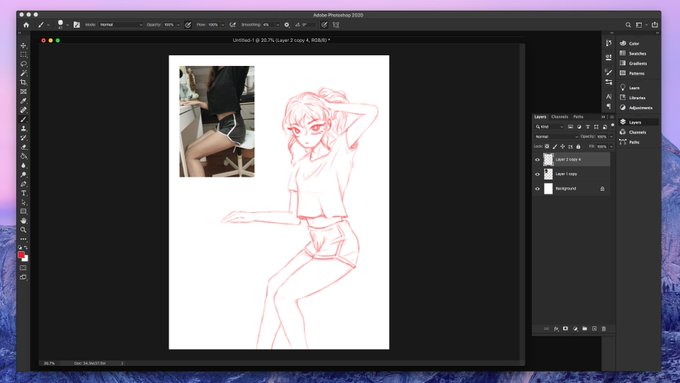
Task: Select the Dodge tool
Action: [x=23, y=174]
